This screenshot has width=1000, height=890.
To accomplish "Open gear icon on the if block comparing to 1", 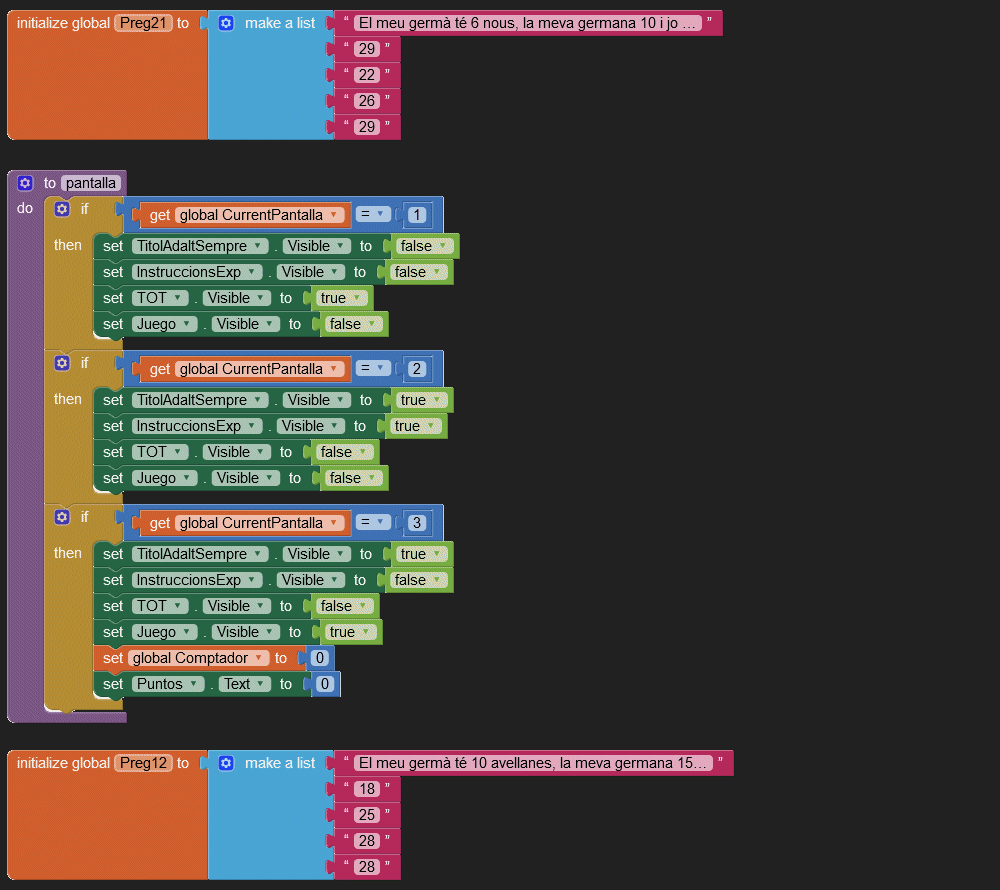I will (x=62, y=209).
